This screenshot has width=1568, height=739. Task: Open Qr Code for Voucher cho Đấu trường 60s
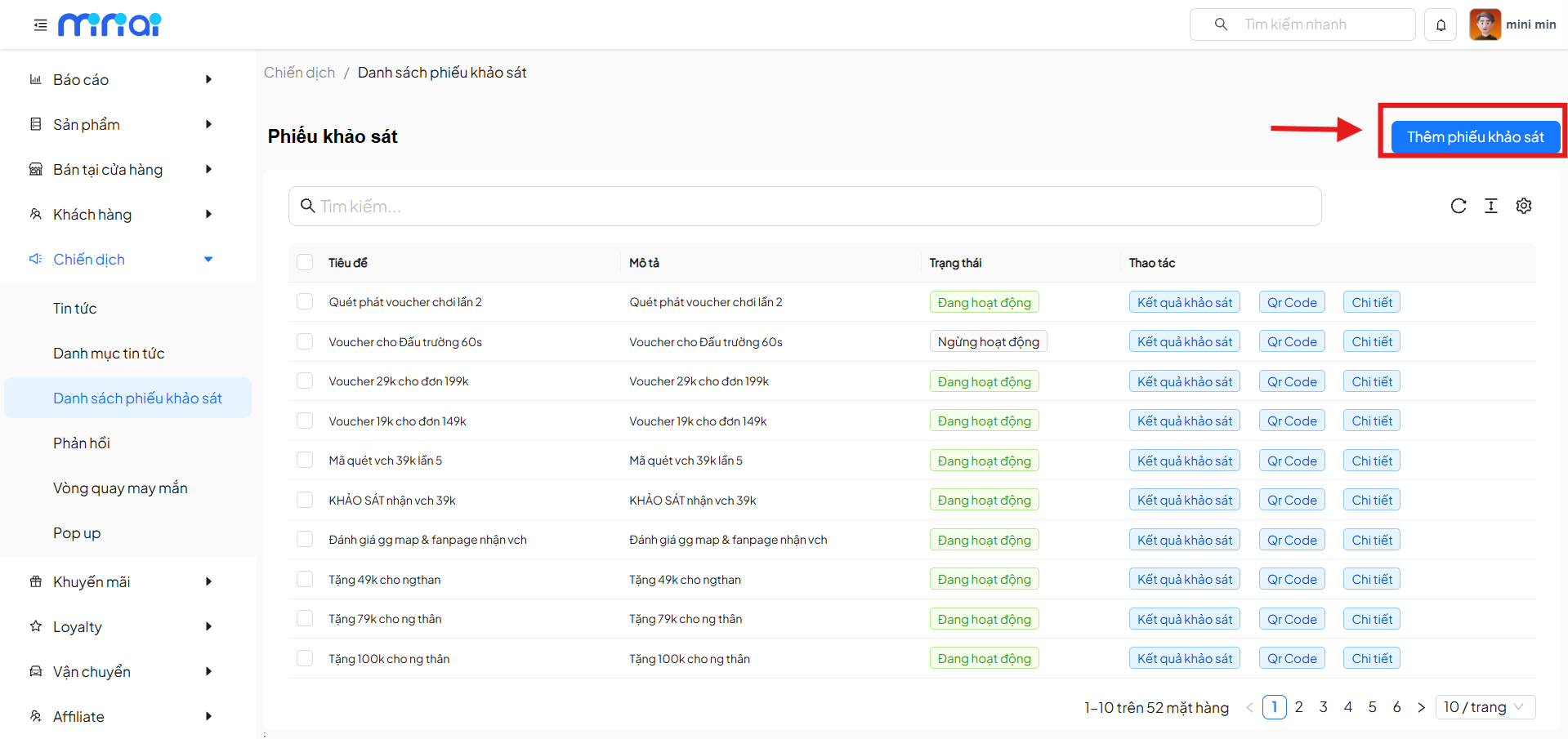point(1292,342)
